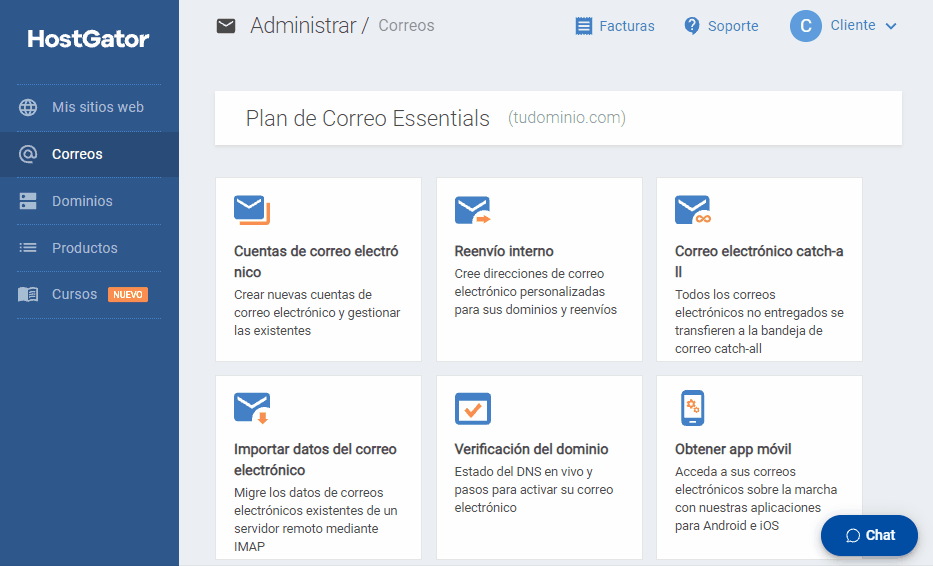This screenshot has width=933, height=566.
Task: Click the HostGator logo
Action: [x=88, y=39]
